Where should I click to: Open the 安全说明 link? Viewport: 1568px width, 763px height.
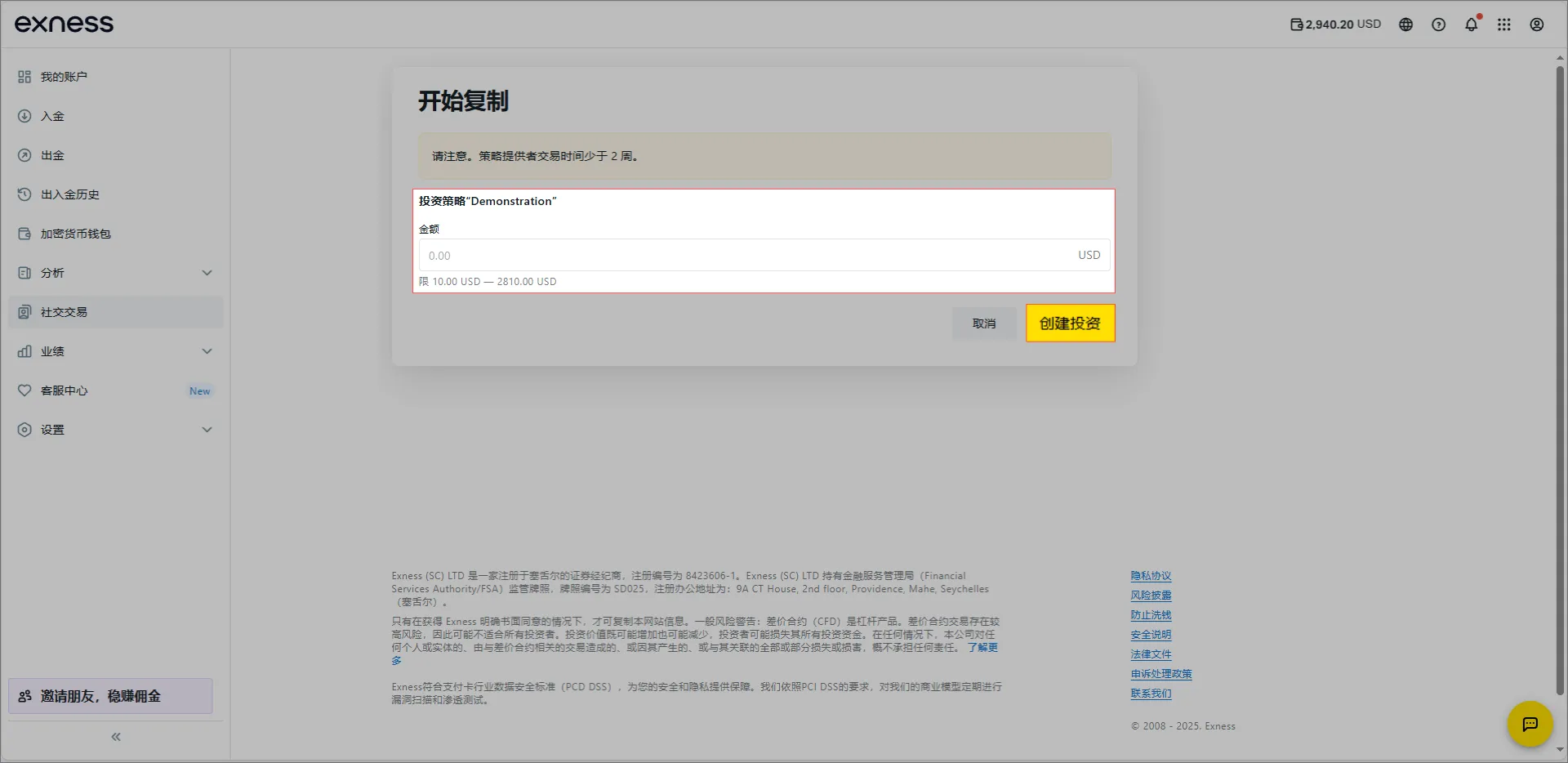(1151, 635)
